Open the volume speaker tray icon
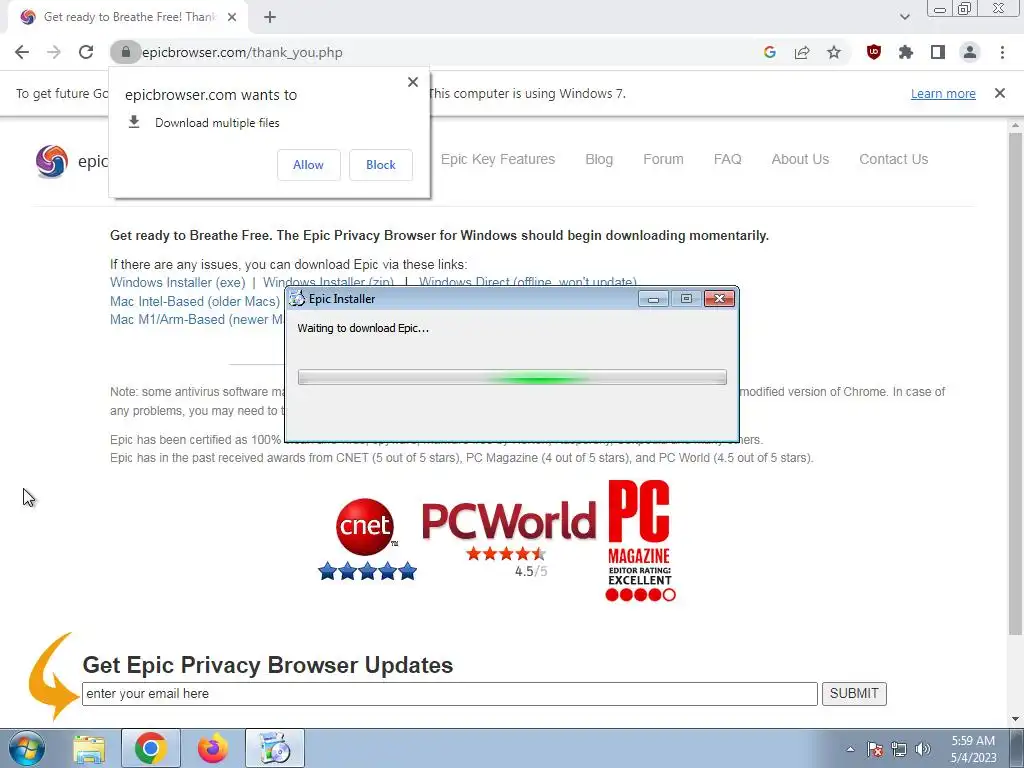 click(923, 749)
